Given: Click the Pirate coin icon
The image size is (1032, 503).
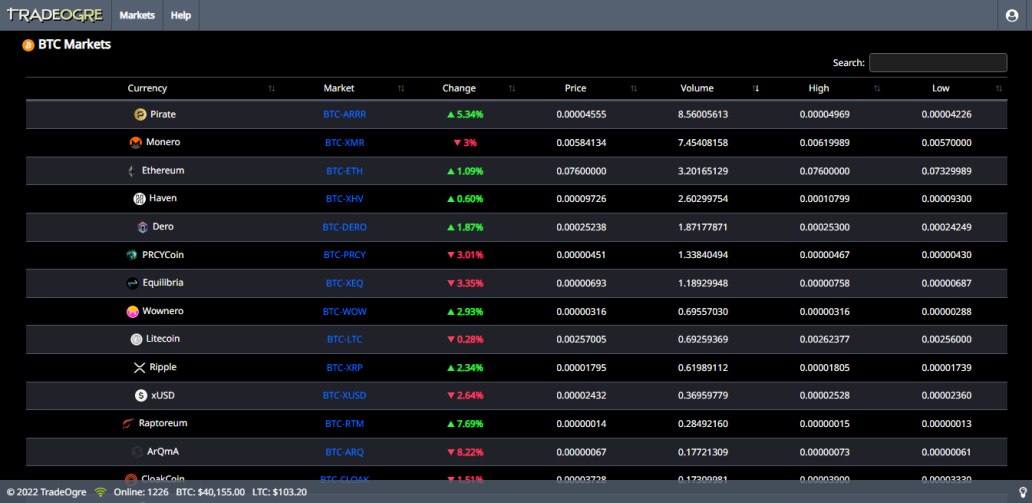Looking at the screenshot, I should pyautogui.click(x=140, y=115).
